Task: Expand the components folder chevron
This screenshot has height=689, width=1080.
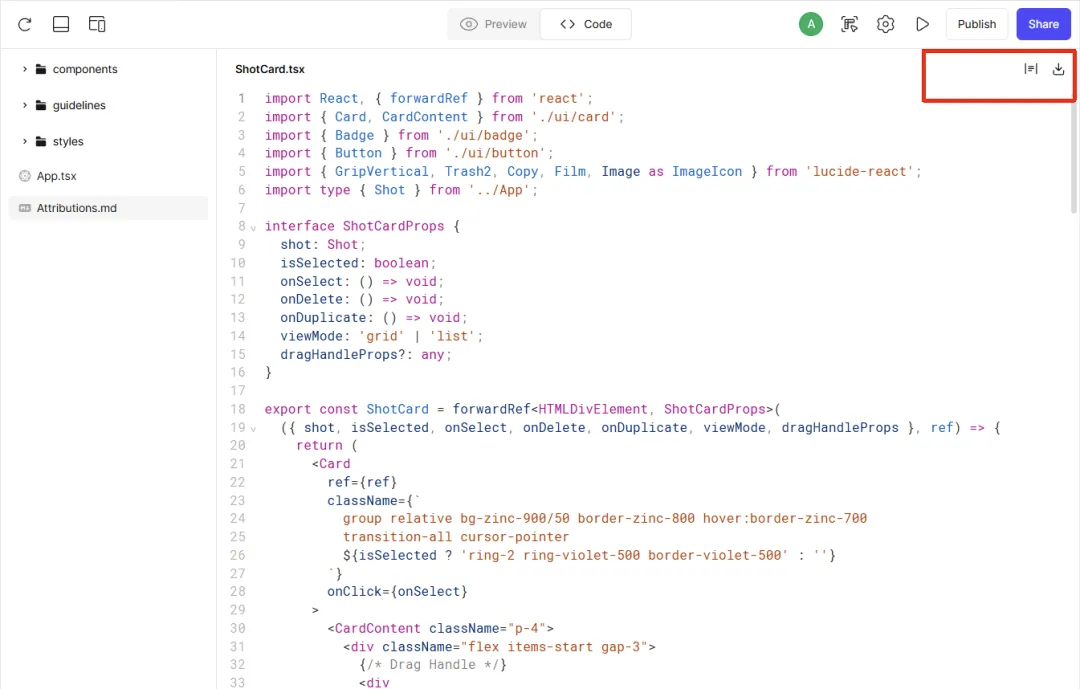Action: click(25, 69)
